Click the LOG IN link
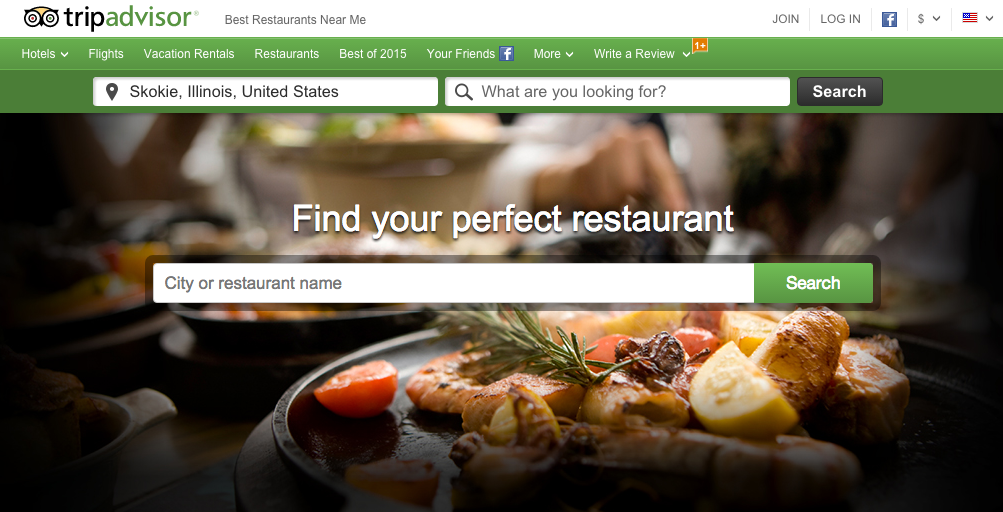This screenshot has height=512, width=1003. [x=841, y=19]
